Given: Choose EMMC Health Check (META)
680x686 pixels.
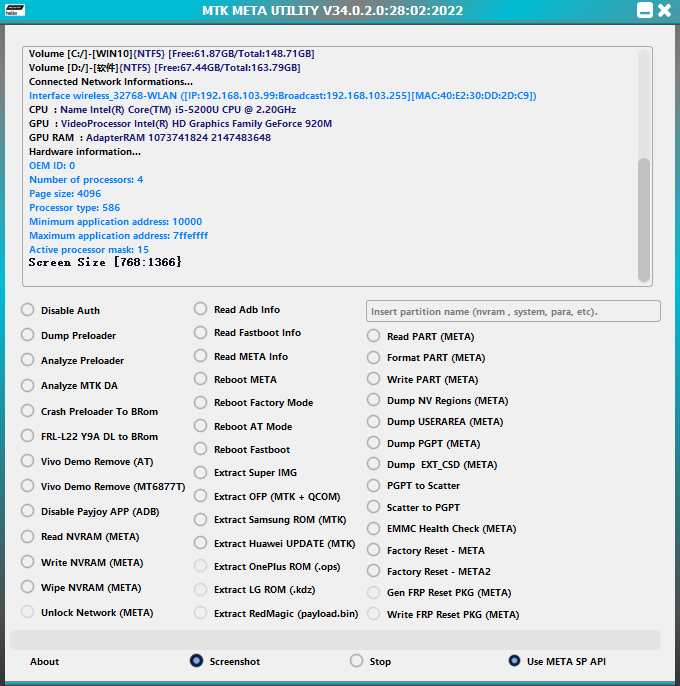Looking at the screenshot, I should coord(373,528).
